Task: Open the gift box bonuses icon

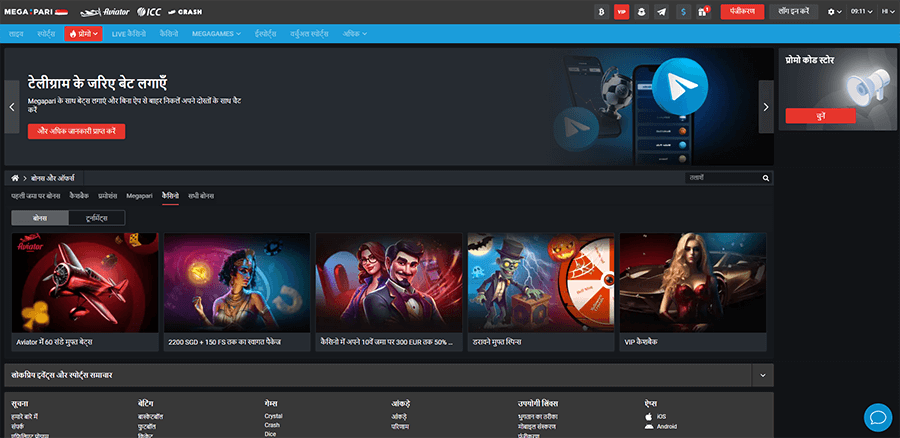Action: 703,11
